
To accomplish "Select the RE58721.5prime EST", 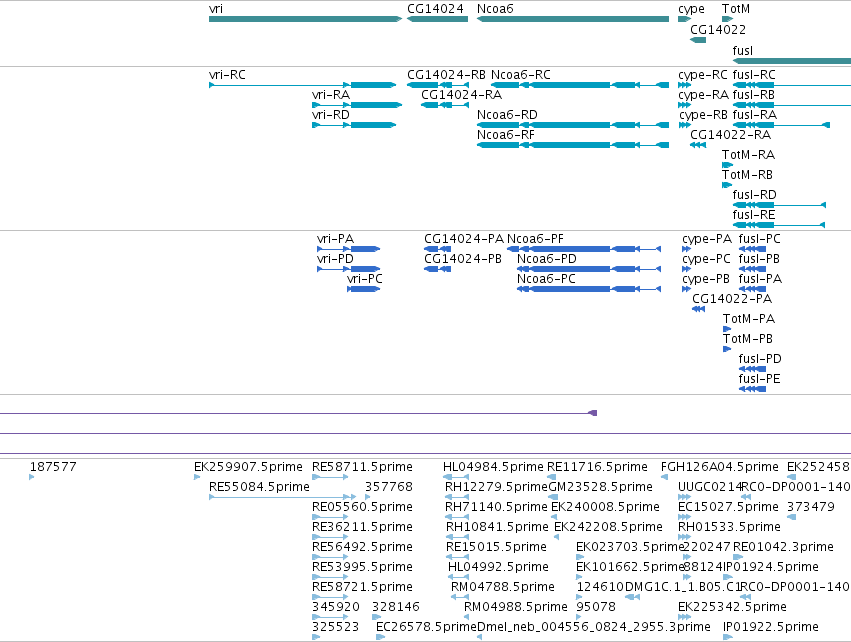I will 330,597.
